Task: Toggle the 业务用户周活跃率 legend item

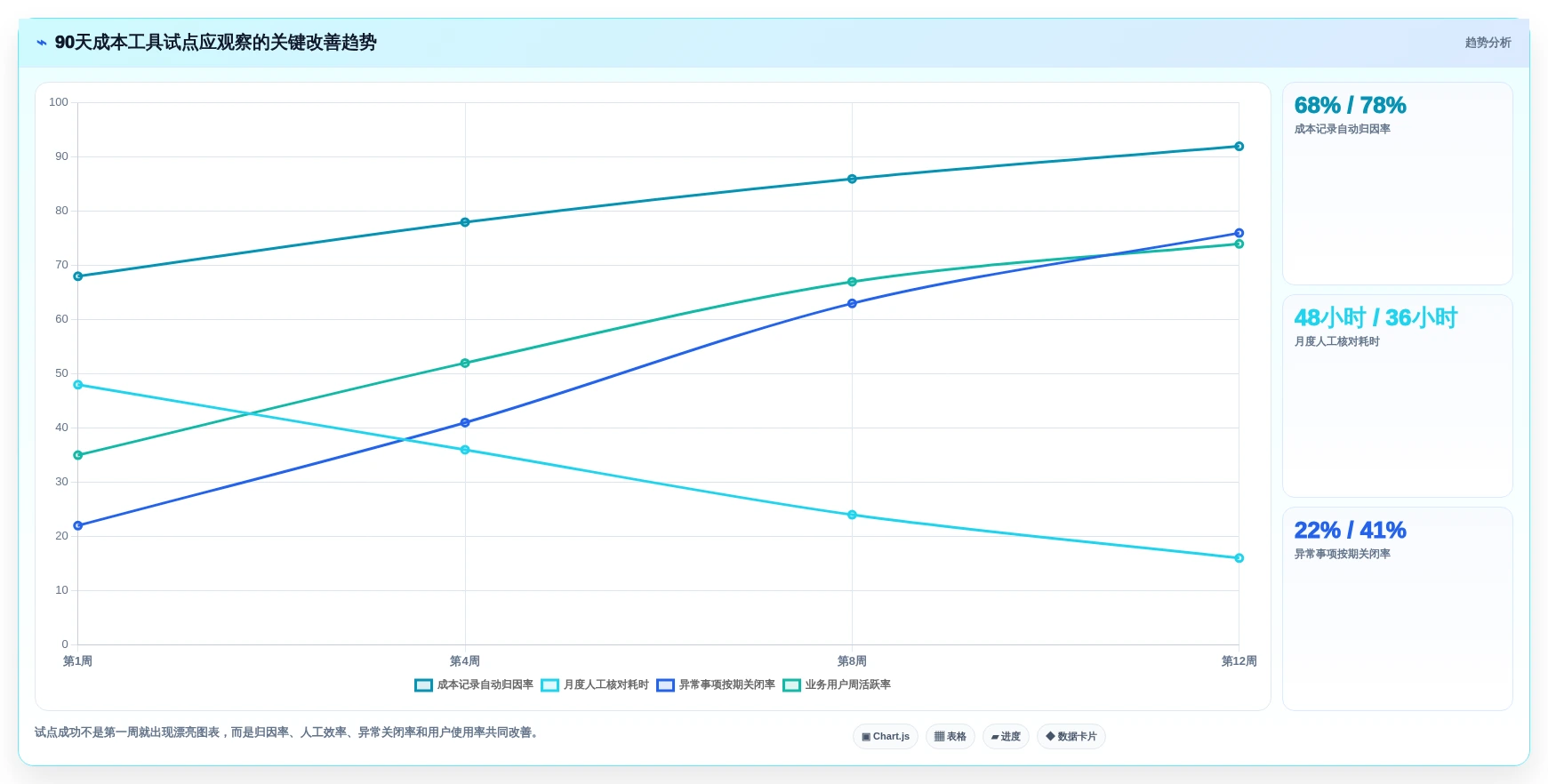Action: pyautogui.click(x=837, y=685)
